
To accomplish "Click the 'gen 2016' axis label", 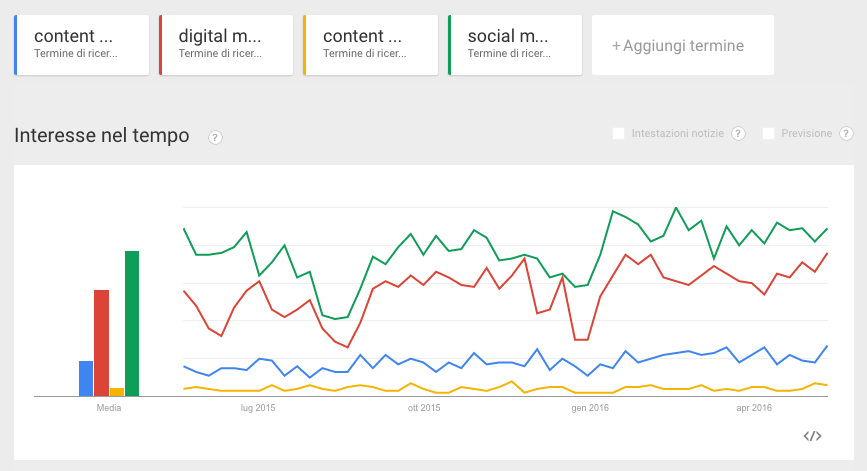I will [x=590, y=408].
